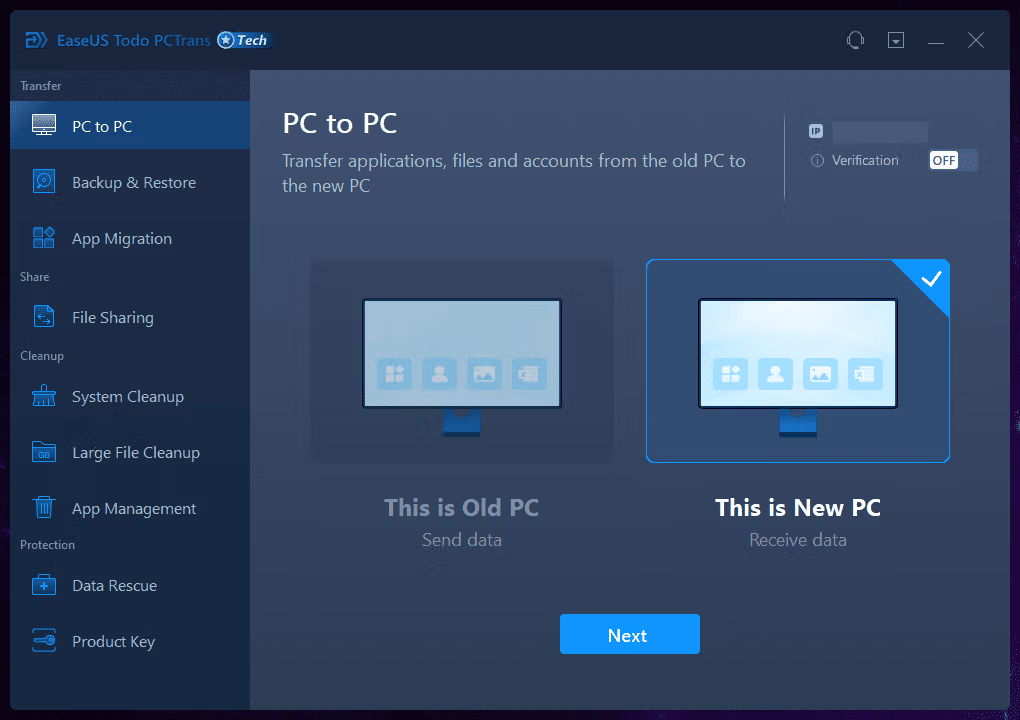This screenshot has height=720, width=1020.
Task: Select the Old PC monitor card
Action: point(462,361)
